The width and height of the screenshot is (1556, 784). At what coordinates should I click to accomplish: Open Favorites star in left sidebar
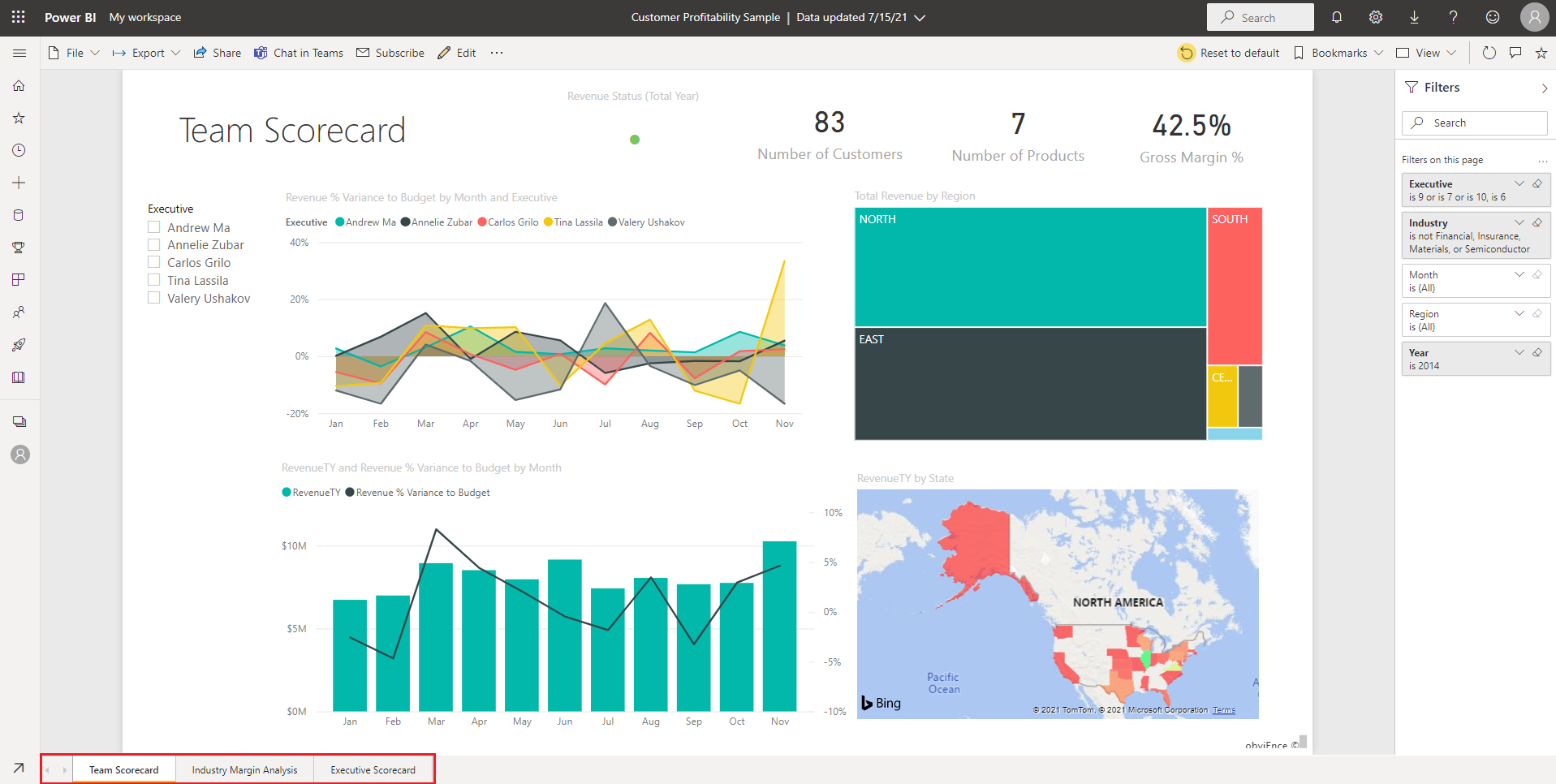19,118
